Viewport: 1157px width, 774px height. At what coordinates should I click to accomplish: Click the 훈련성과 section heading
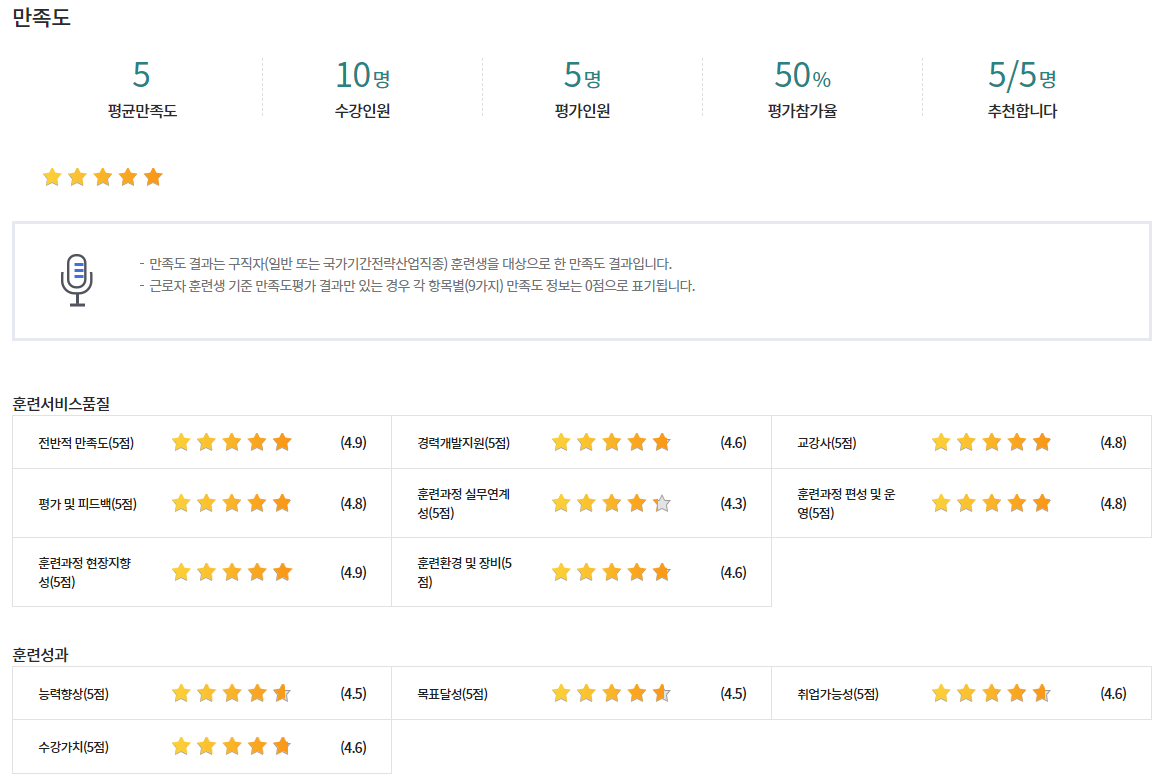[x=40, y=654]
